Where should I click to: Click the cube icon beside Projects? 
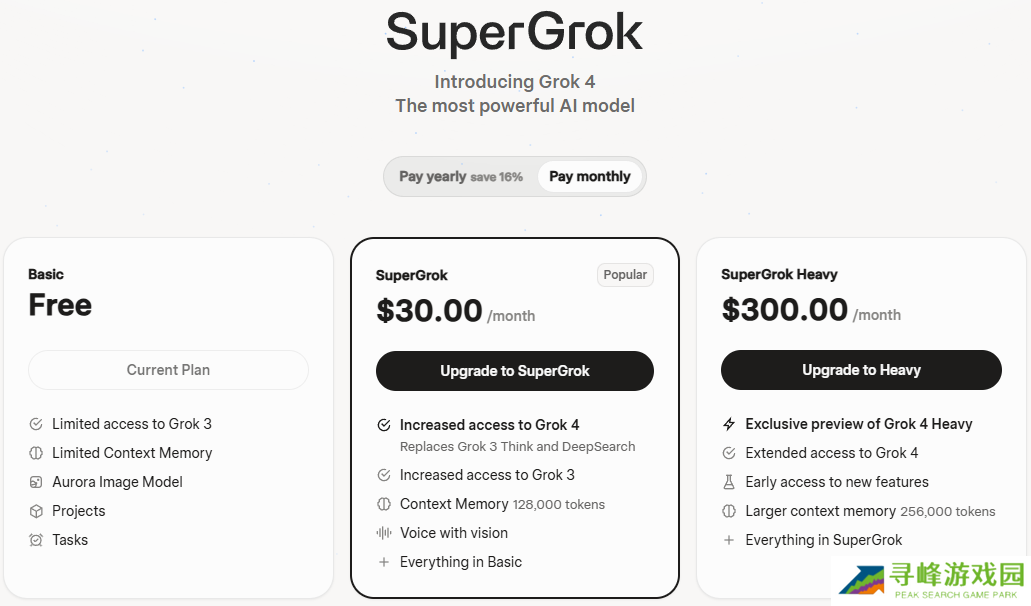36,511
